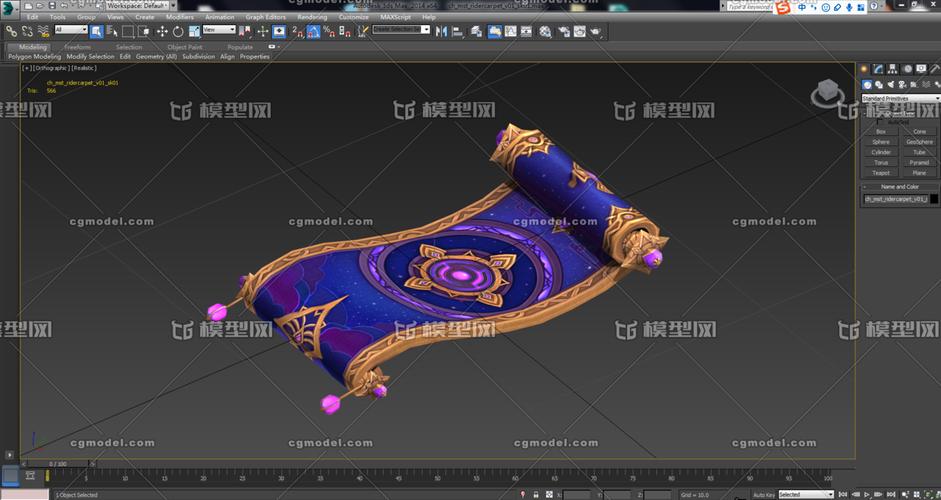The width and height of the screenshot is (941, 500).
Task: Select the Lights category icon
Action: pyautogui.click(x=892, y=84)
